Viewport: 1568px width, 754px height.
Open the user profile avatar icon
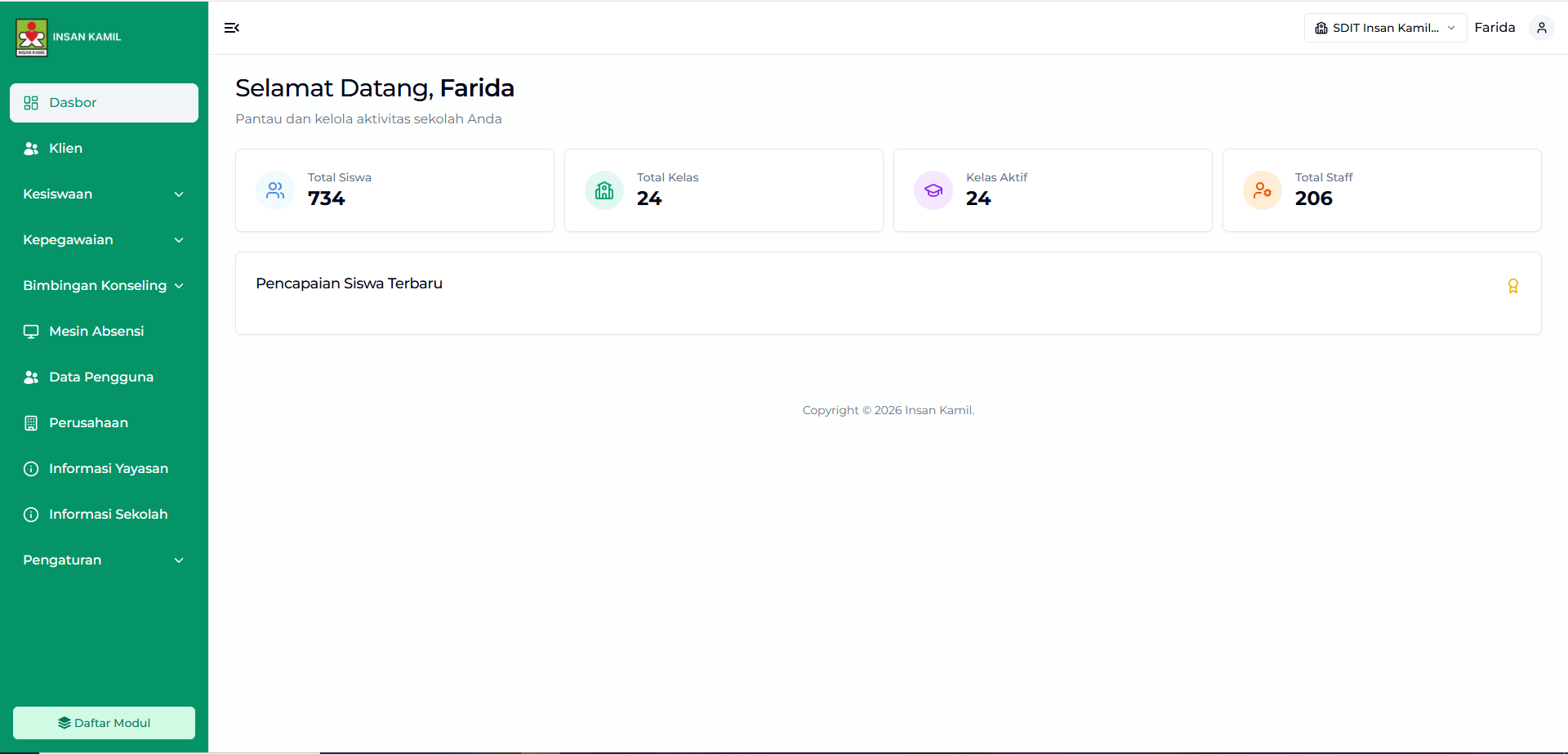coord(1541,28)
